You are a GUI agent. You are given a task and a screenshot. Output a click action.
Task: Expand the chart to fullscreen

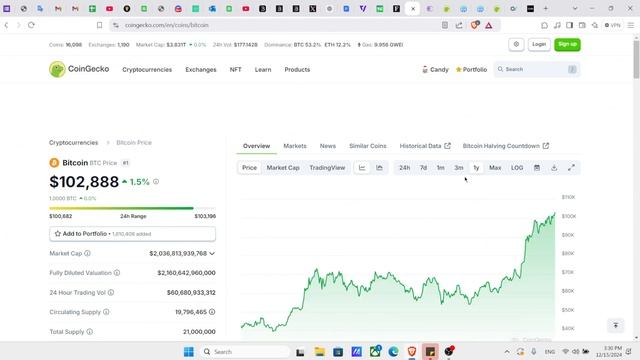pyautogui.click(x=571, y=168)
